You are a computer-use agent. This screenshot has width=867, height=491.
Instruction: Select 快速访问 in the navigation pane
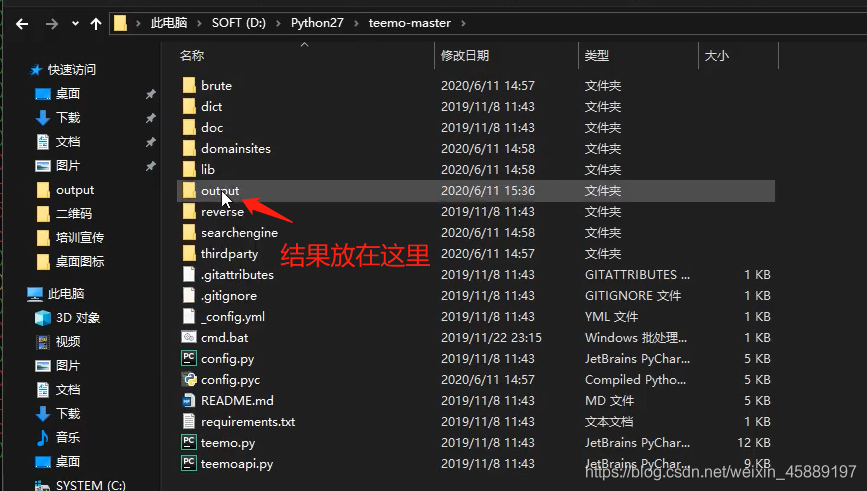[x=71, y=70]
